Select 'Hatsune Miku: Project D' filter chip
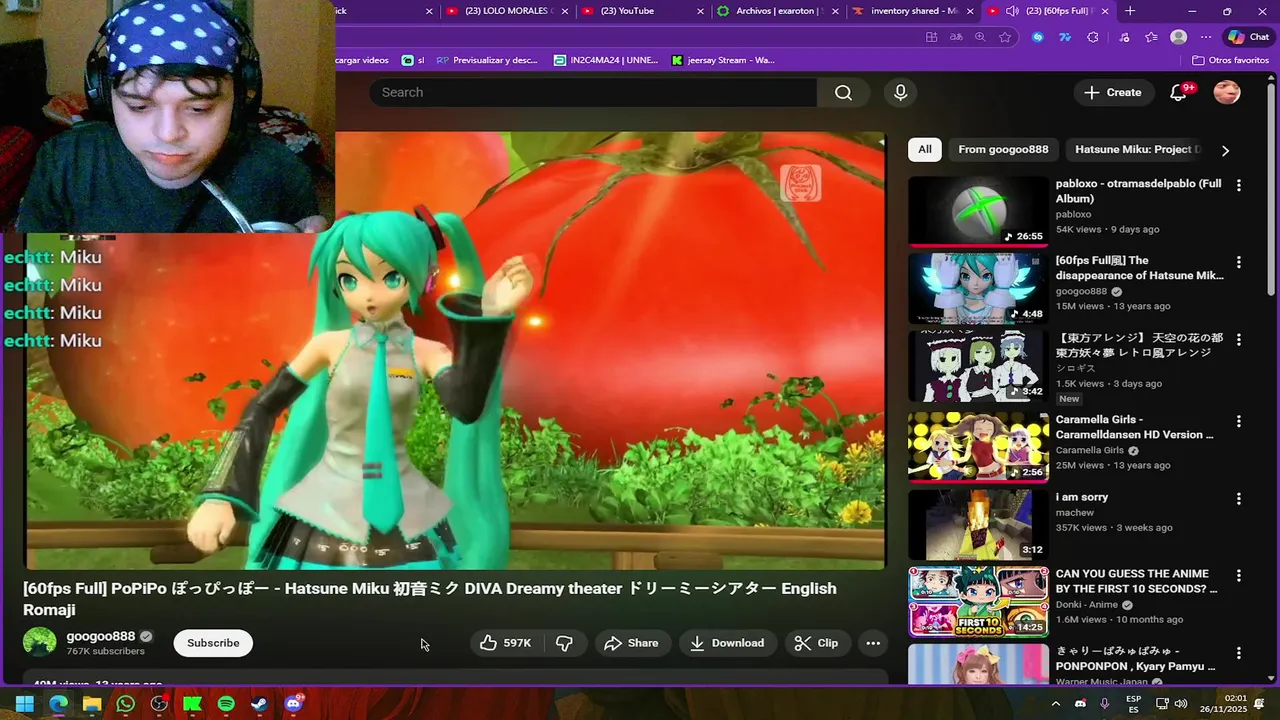1280x720 pixels. pyautogui.click(x=1136, y=149)
